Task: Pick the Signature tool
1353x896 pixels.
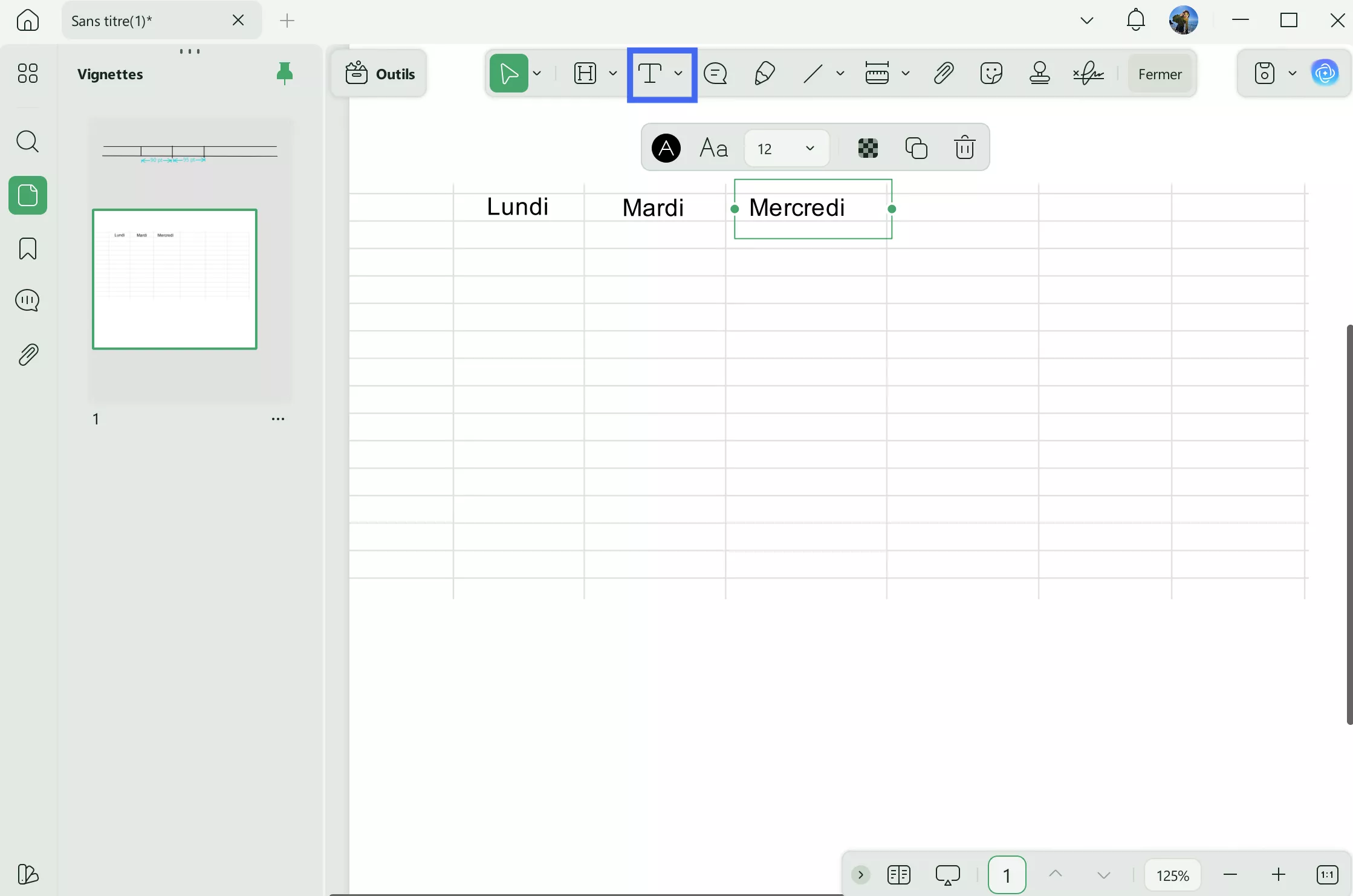Action: [x=1088, y=73]
